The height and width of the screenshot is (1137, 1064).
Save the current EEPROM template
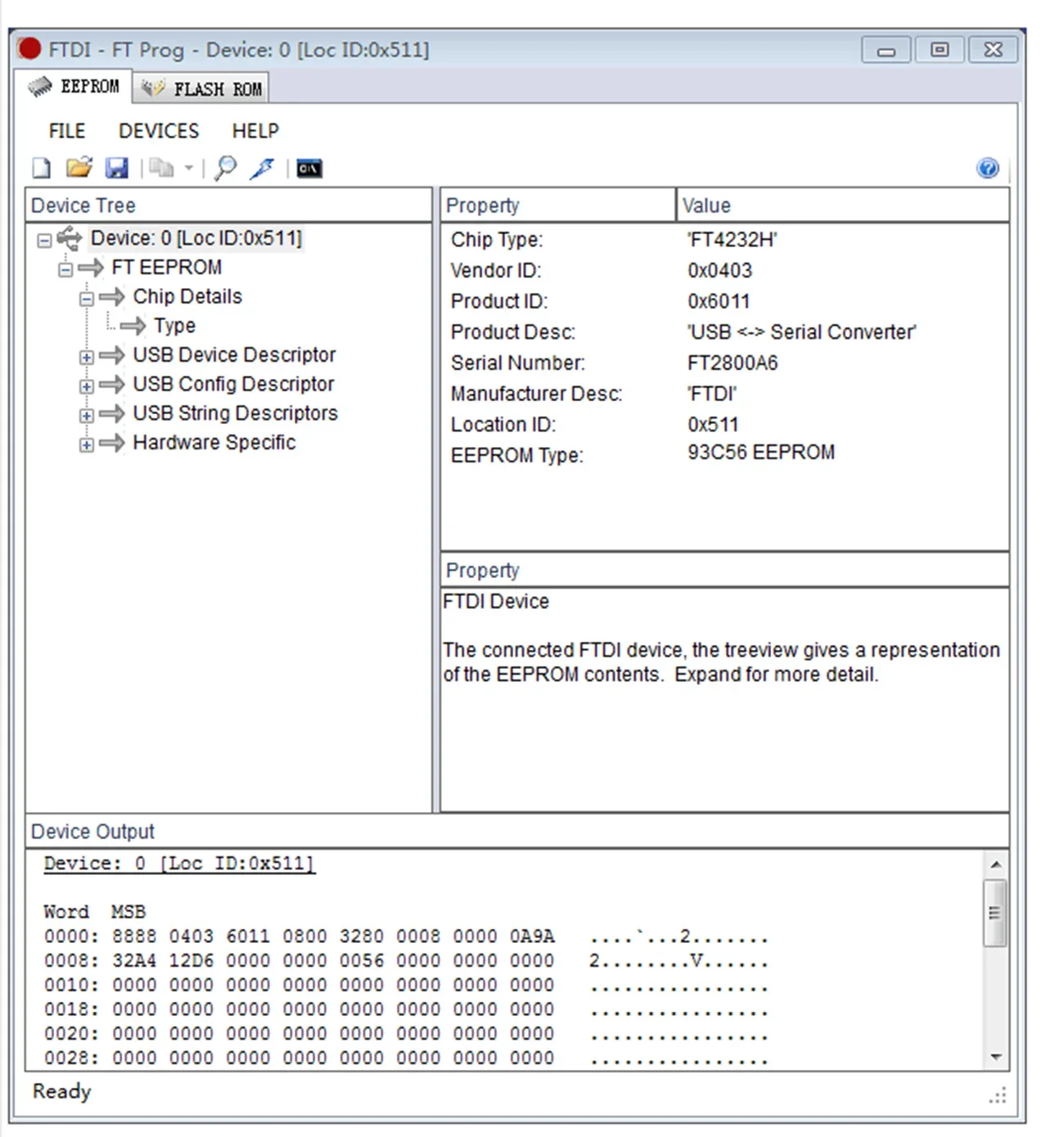click(118, 167)
